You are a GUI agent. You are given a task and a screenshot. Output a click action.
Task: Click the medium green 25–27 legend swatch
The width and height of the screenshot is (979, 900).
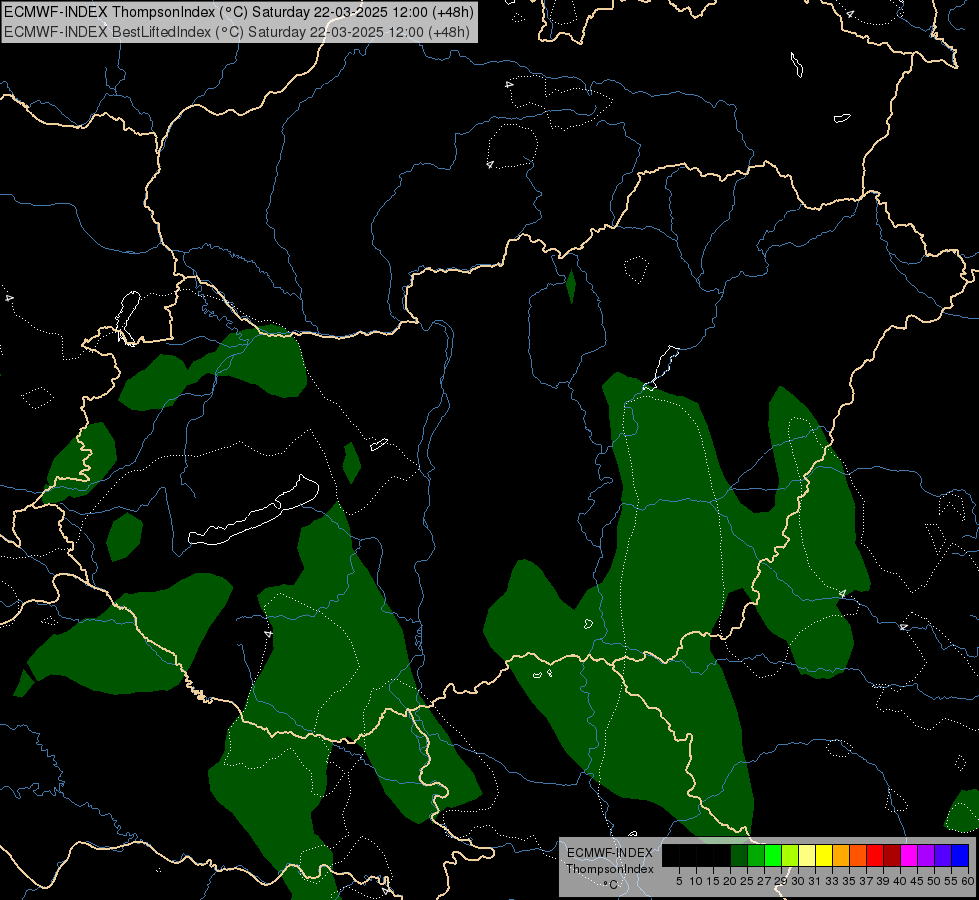[756, 855]
